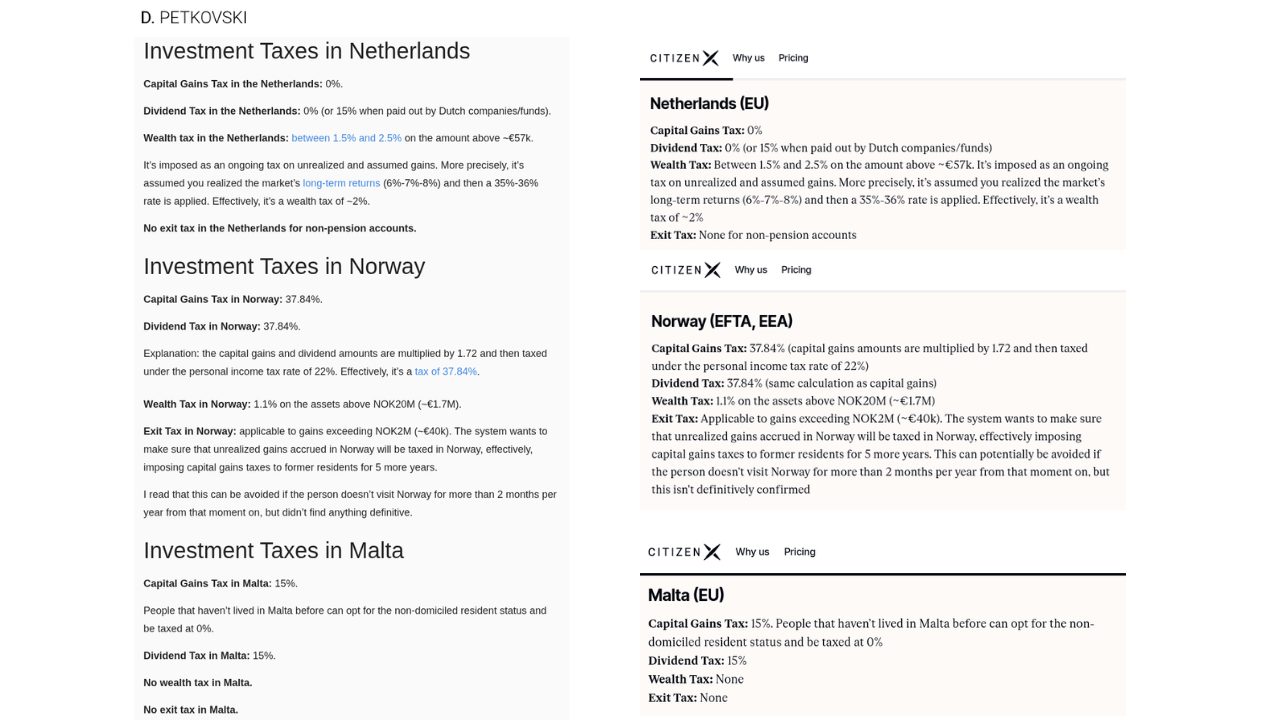Screen dimensions: 1280x720
Task: Open 'Why us' above Netherlands (EU) panel
Action: coord(748,58)
